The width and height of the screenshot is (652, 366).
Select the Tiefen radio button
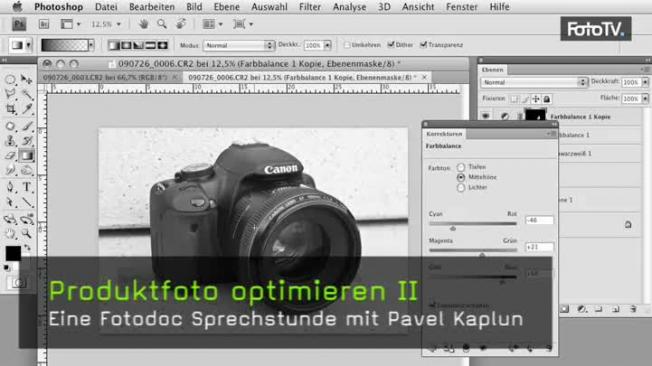461,167
